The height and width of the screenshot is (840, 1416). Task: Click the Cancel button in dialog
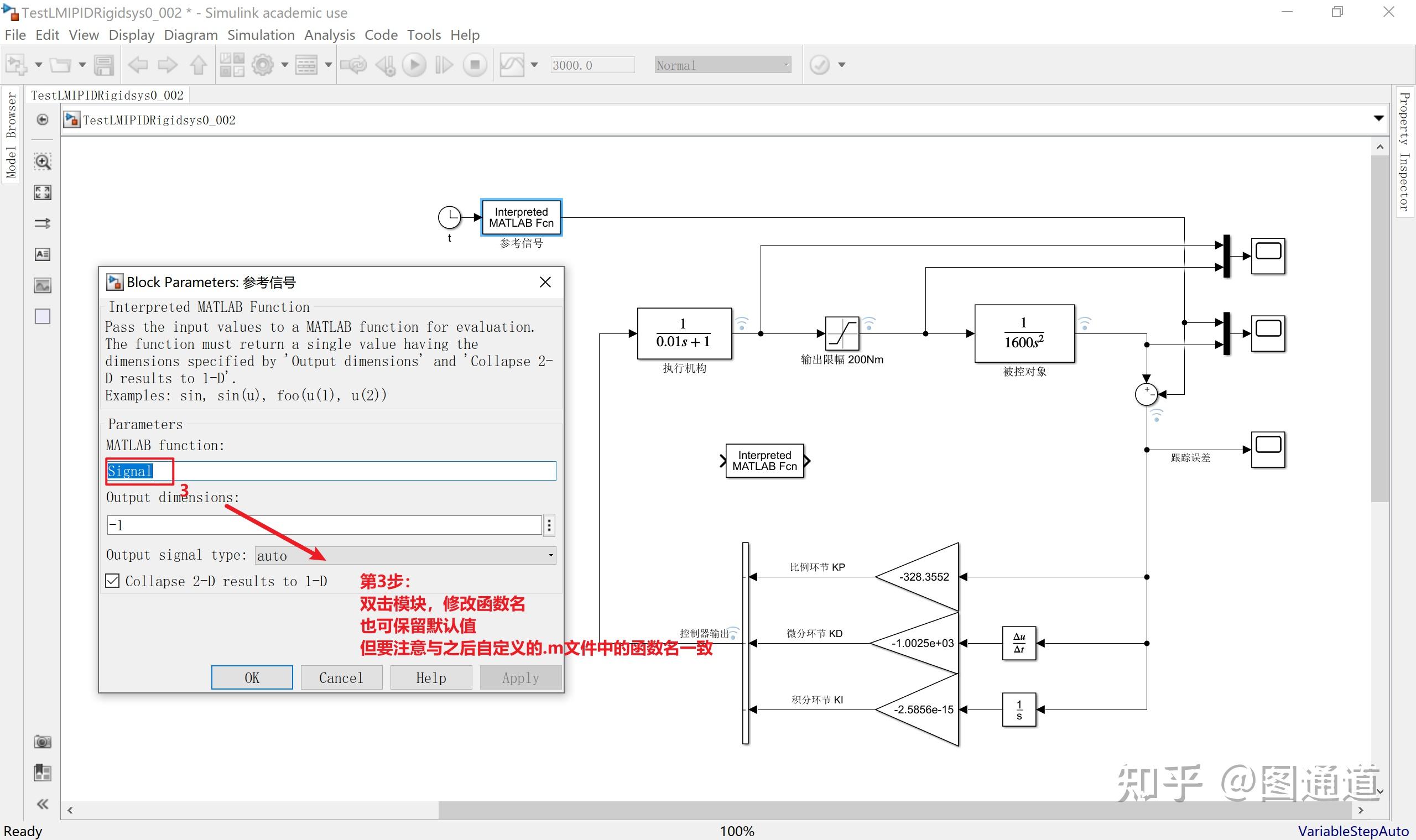341,677
